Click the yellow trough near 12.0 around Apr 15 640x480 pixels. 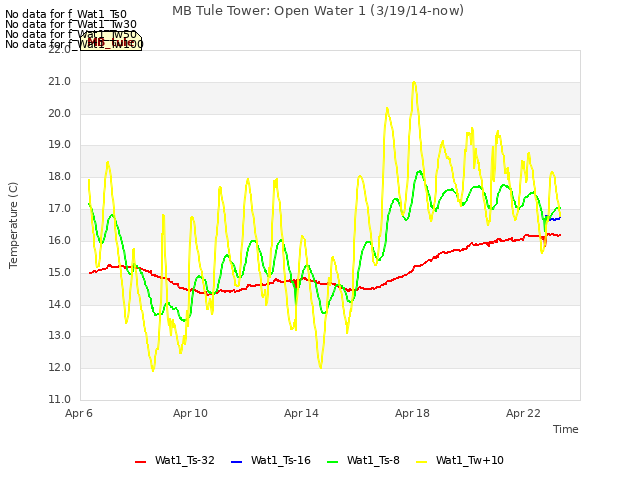pos(321,367)
